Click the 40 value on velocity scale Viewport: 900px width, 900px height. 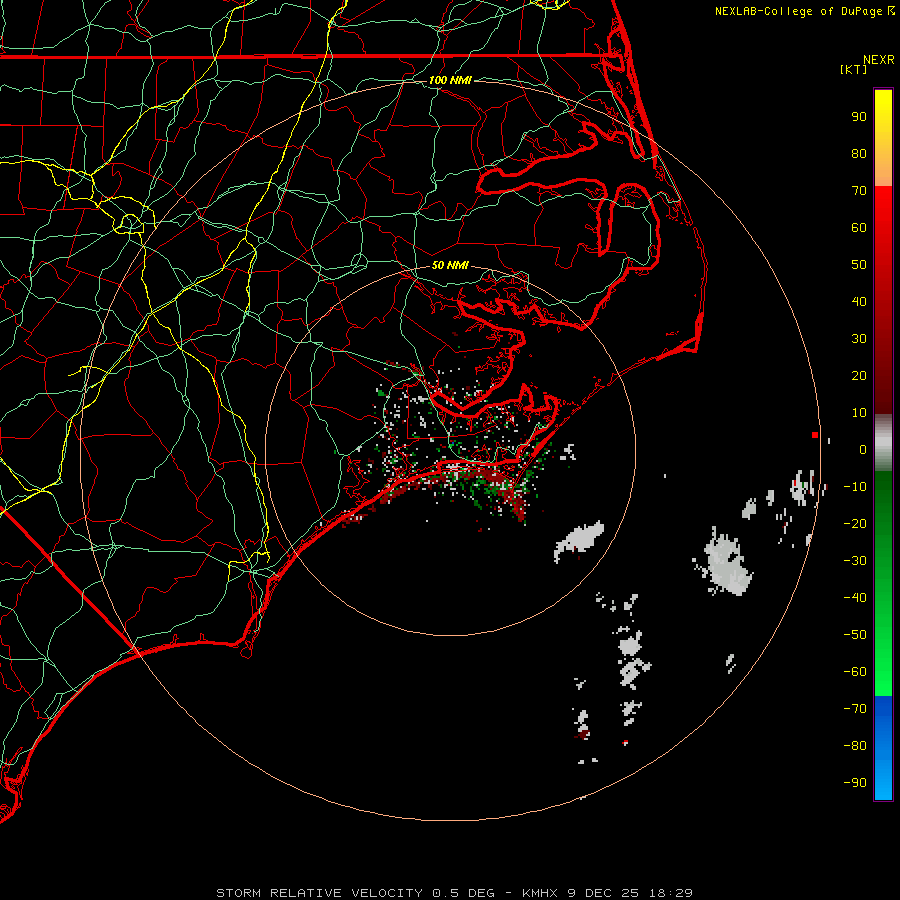click(x=859, y=302)
